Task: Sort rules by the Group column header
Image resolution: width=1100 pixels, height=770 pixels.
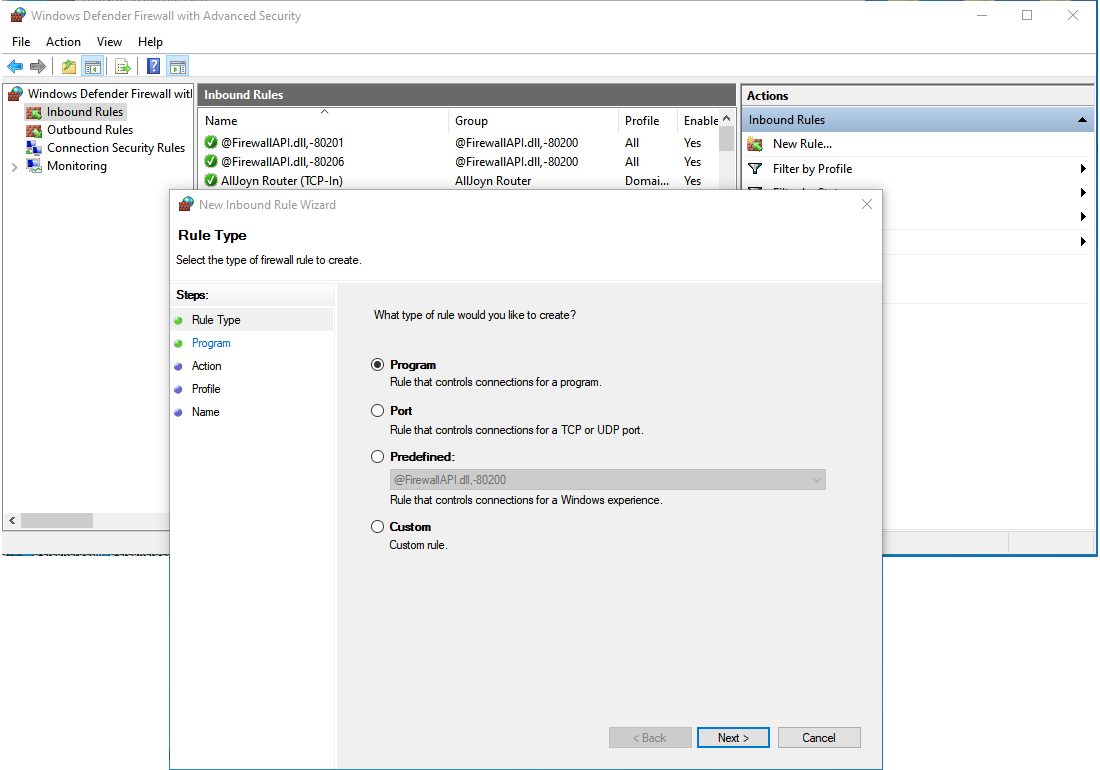Action: pyautogui.click(x=533, y=121)
